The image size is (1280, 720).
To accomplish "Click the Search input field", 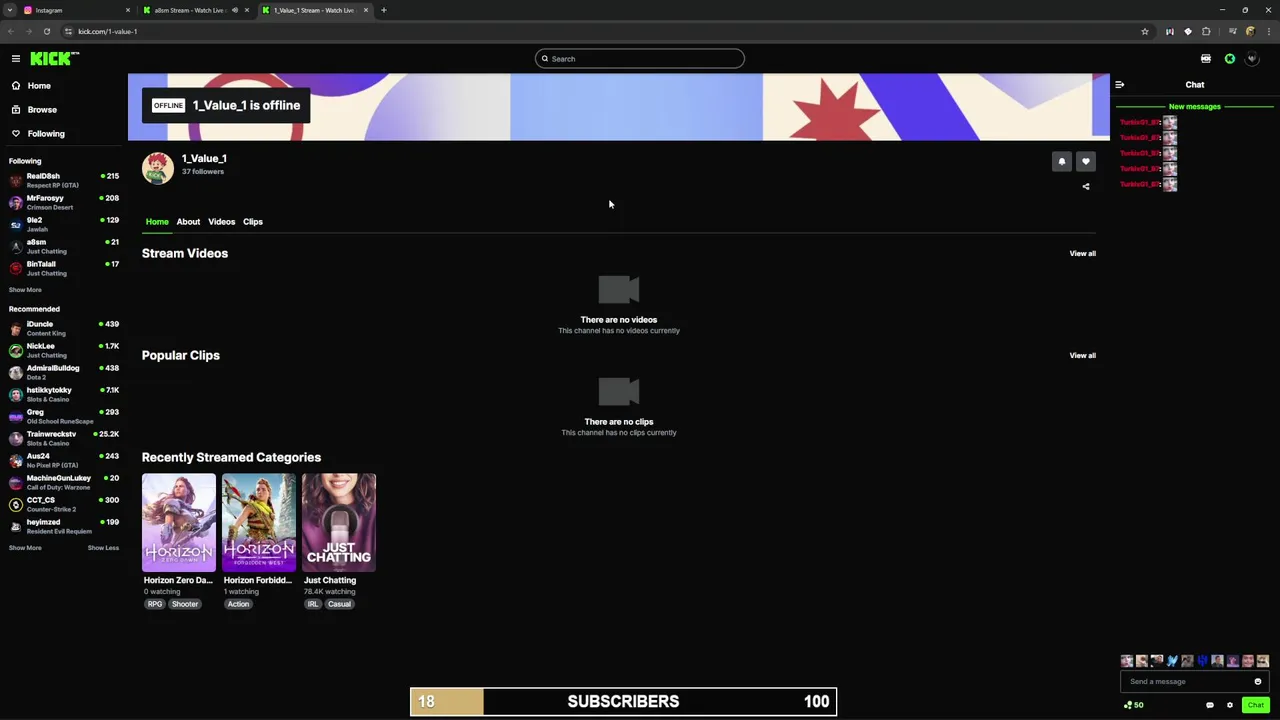I will pos(640,59).
